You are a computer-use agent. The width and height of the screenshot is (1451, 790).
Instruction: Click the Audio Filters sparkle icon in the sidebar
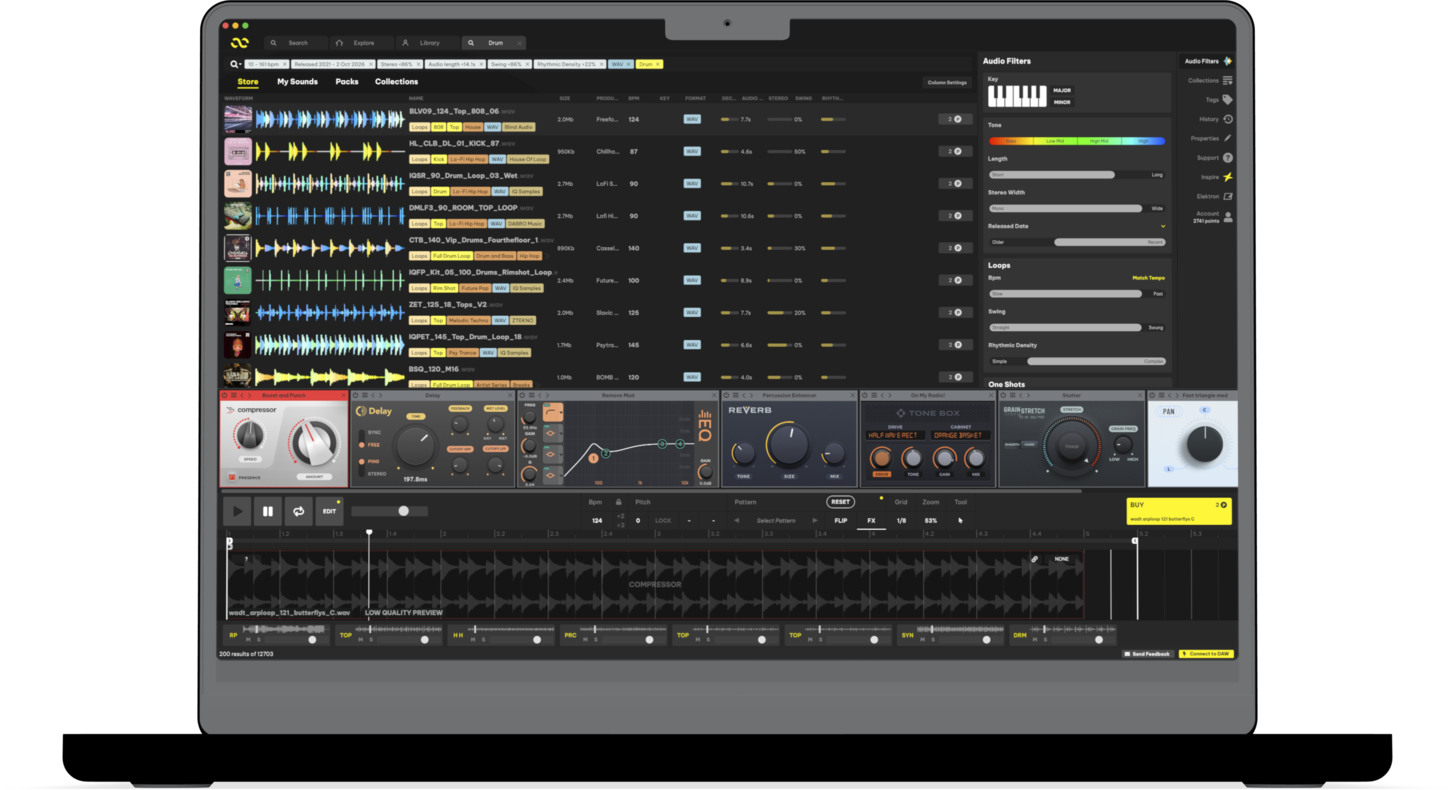(x=1227, y=61)
